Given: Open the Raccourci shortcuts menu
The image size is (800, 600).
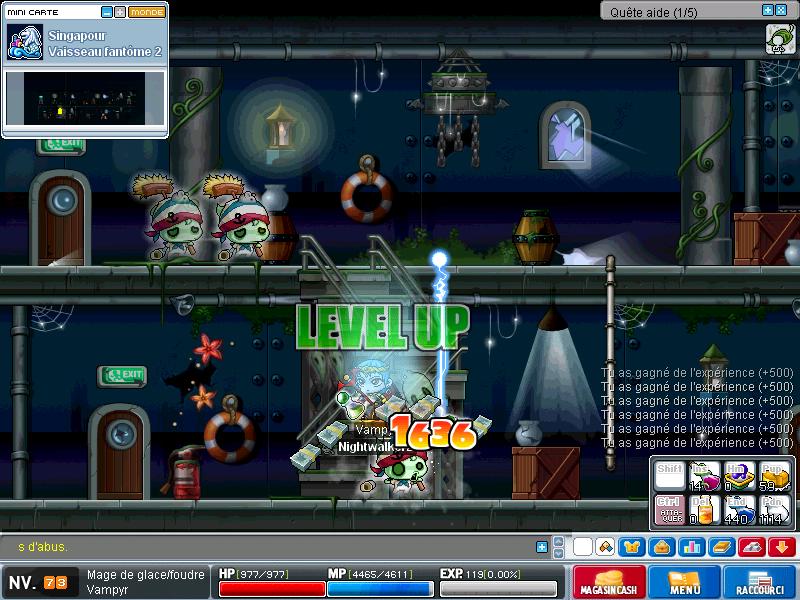Looking at the screenshot, I should tap(759, 582).
